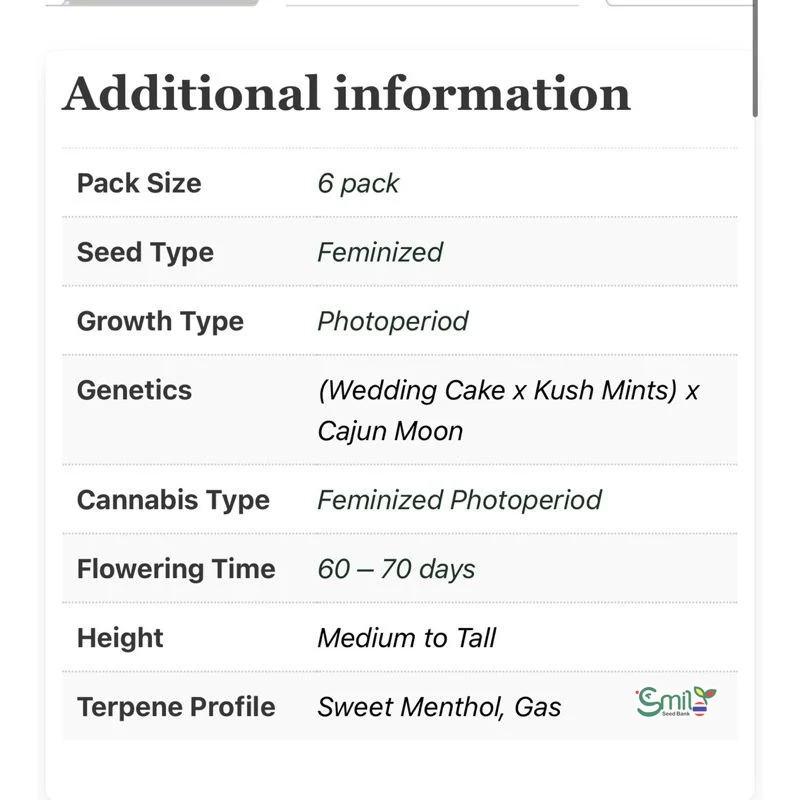This screenshot has height=800, width=800.
Task: Click the Cannabis Type label
Action: [x=173, y=500]
